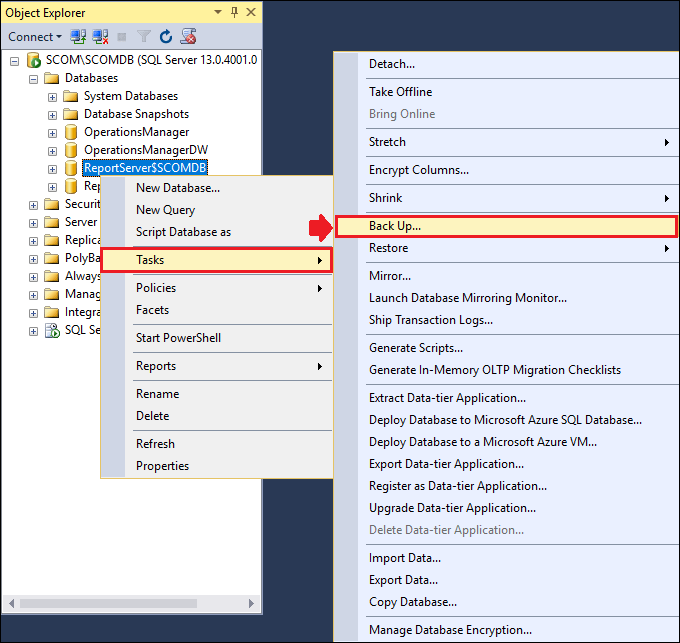Screen dimensions: 680x643
Task: Choose Encrypt Columns...
Action: [506, 170]
